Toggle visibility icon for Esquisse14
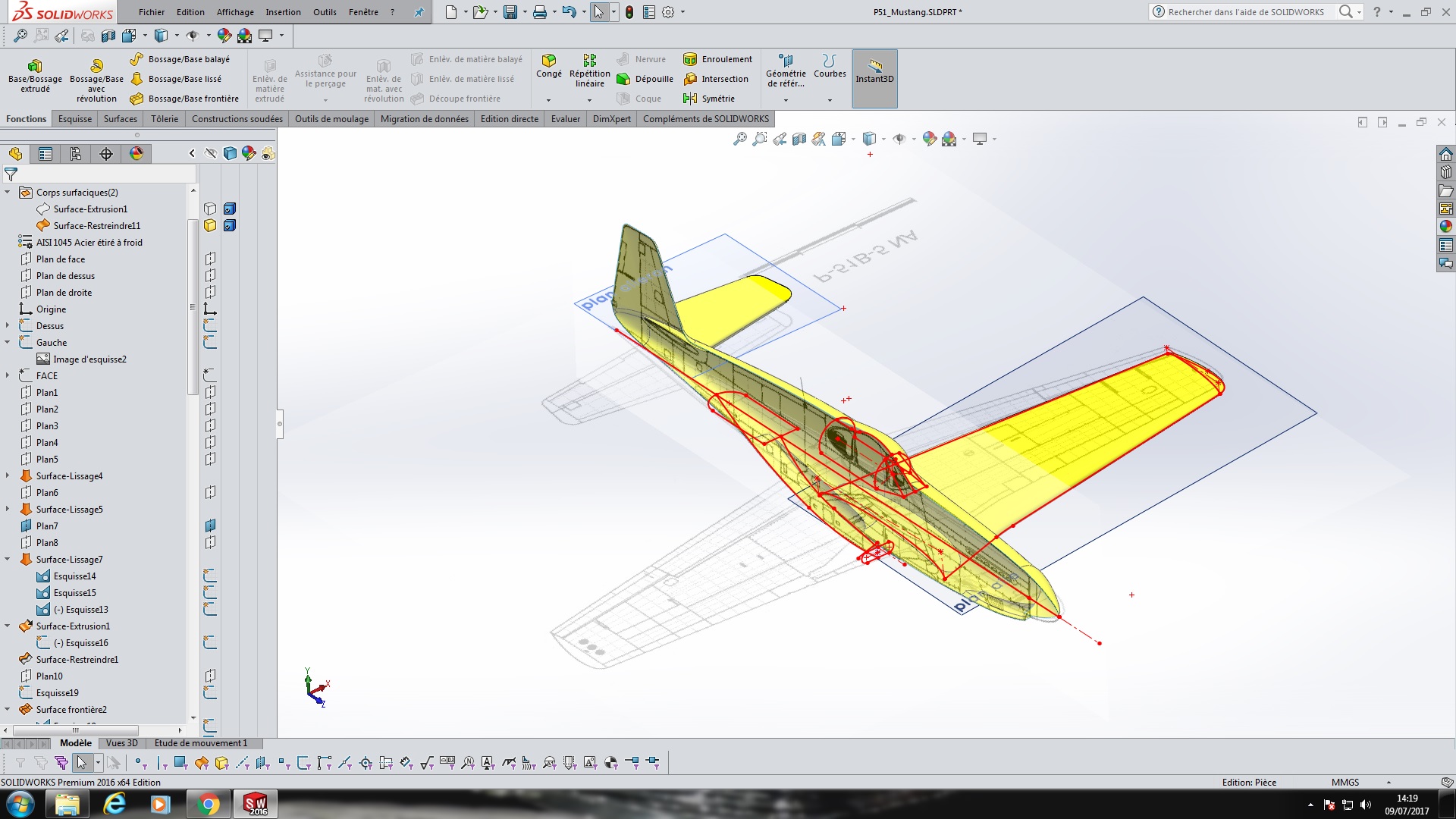Image resolution: width=1456 pixels, height=819 pixels. (x=210, y=576)
